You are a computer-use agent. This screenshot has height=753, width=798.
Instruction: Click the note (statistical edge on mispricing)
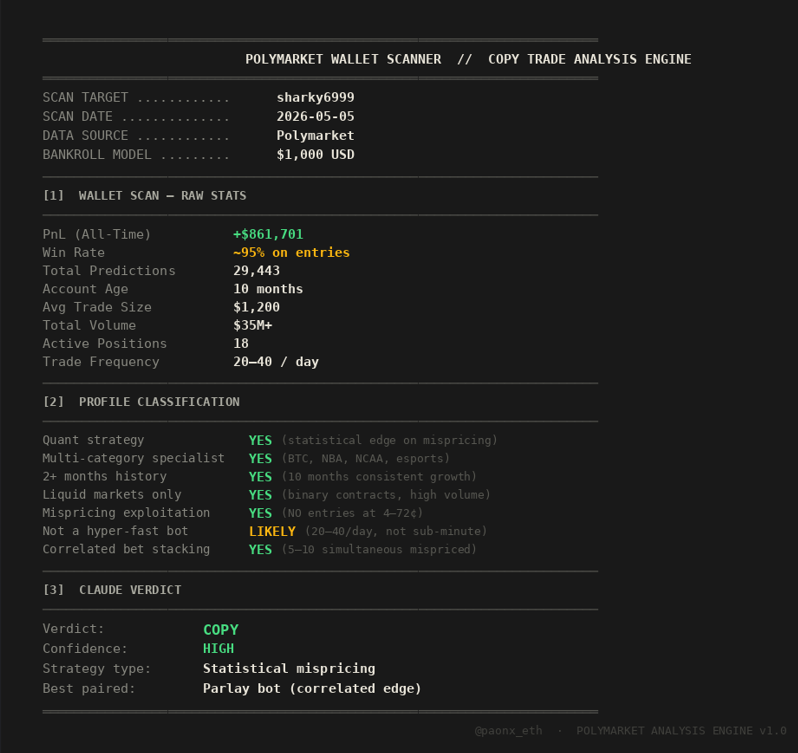point(389,441)
